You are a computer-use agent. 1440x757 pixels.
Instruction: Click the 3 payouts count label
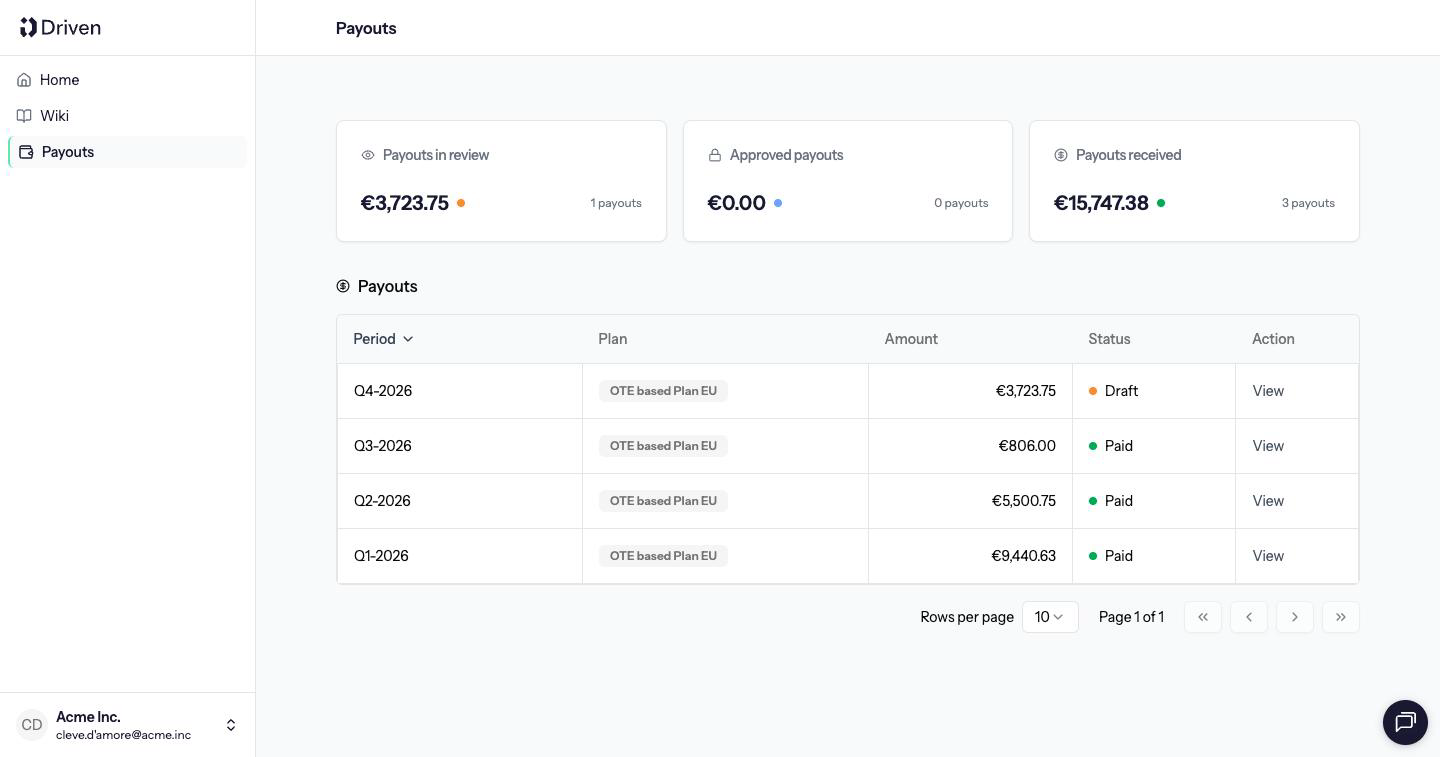[1308, 203]
